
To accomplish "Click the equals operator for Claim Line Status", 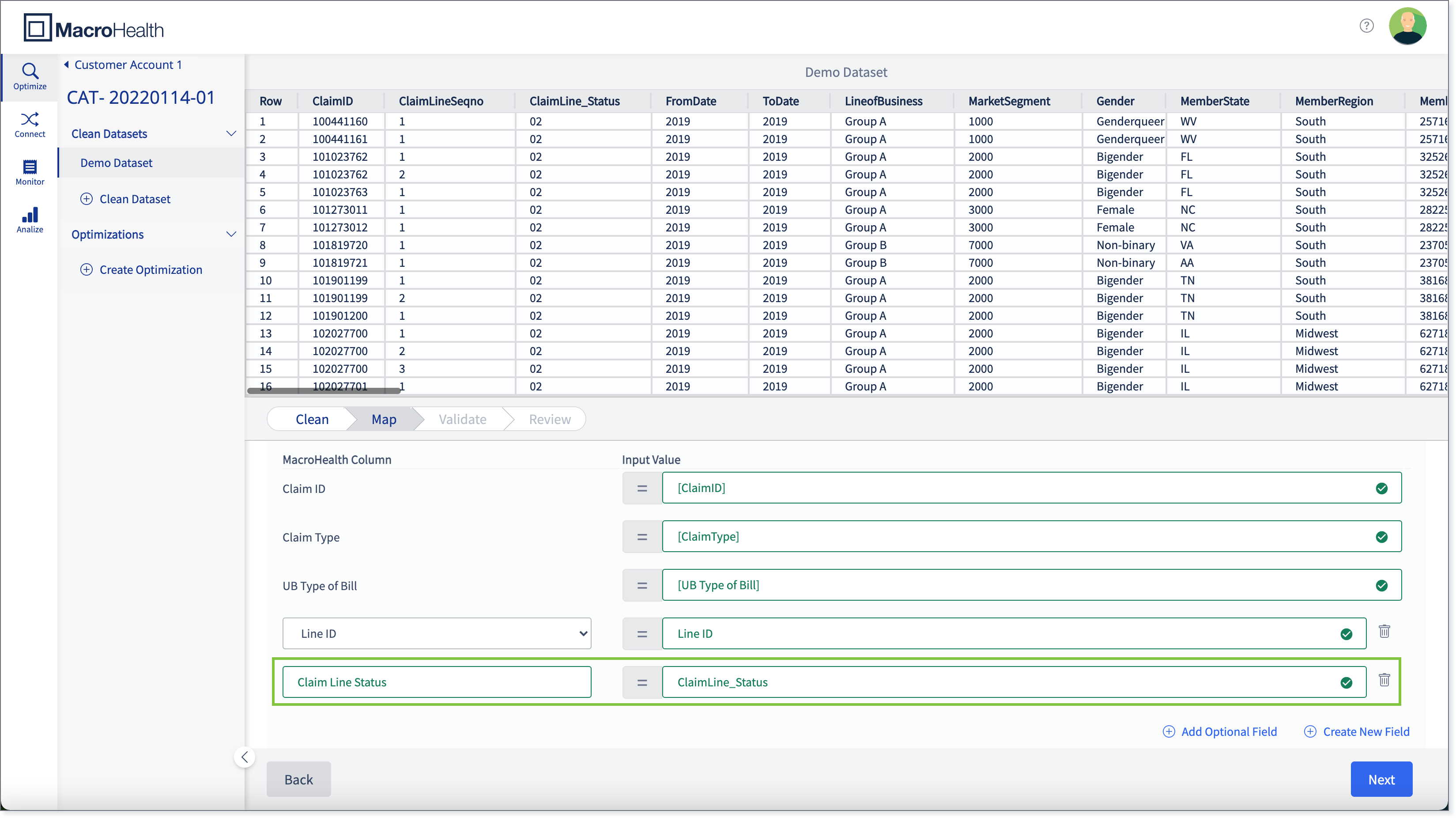I will pyautogui.click(x=642, y=683).
